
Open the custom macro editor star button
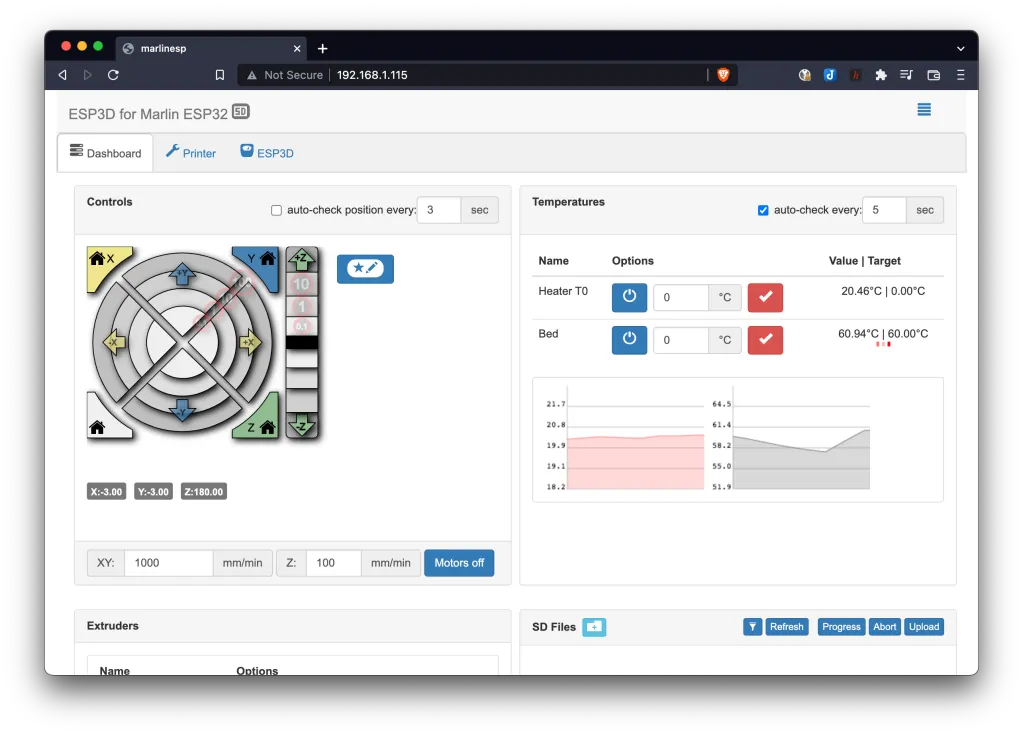365,269
